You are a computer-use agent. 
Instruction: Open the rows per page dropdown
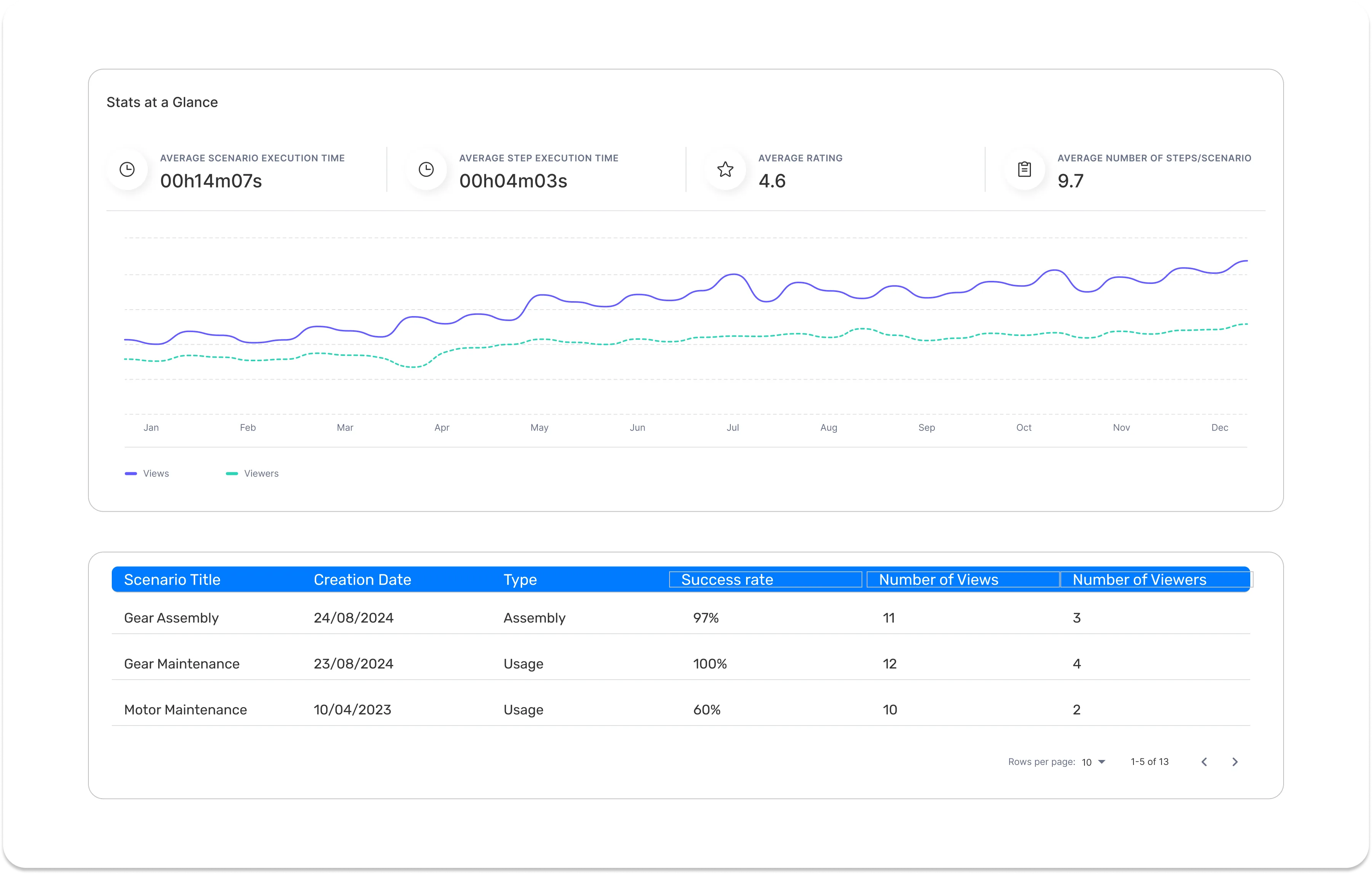point(1093,762)
